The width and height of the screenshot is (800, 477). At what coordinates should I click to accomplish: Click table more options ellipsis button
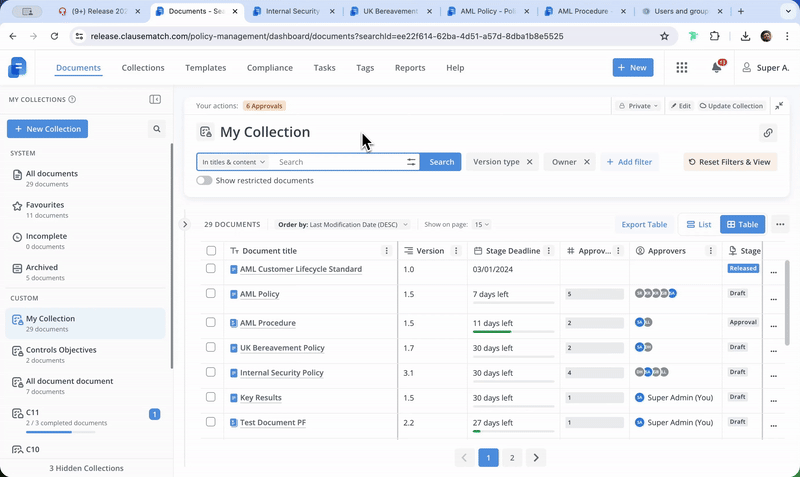pos(780,224)
